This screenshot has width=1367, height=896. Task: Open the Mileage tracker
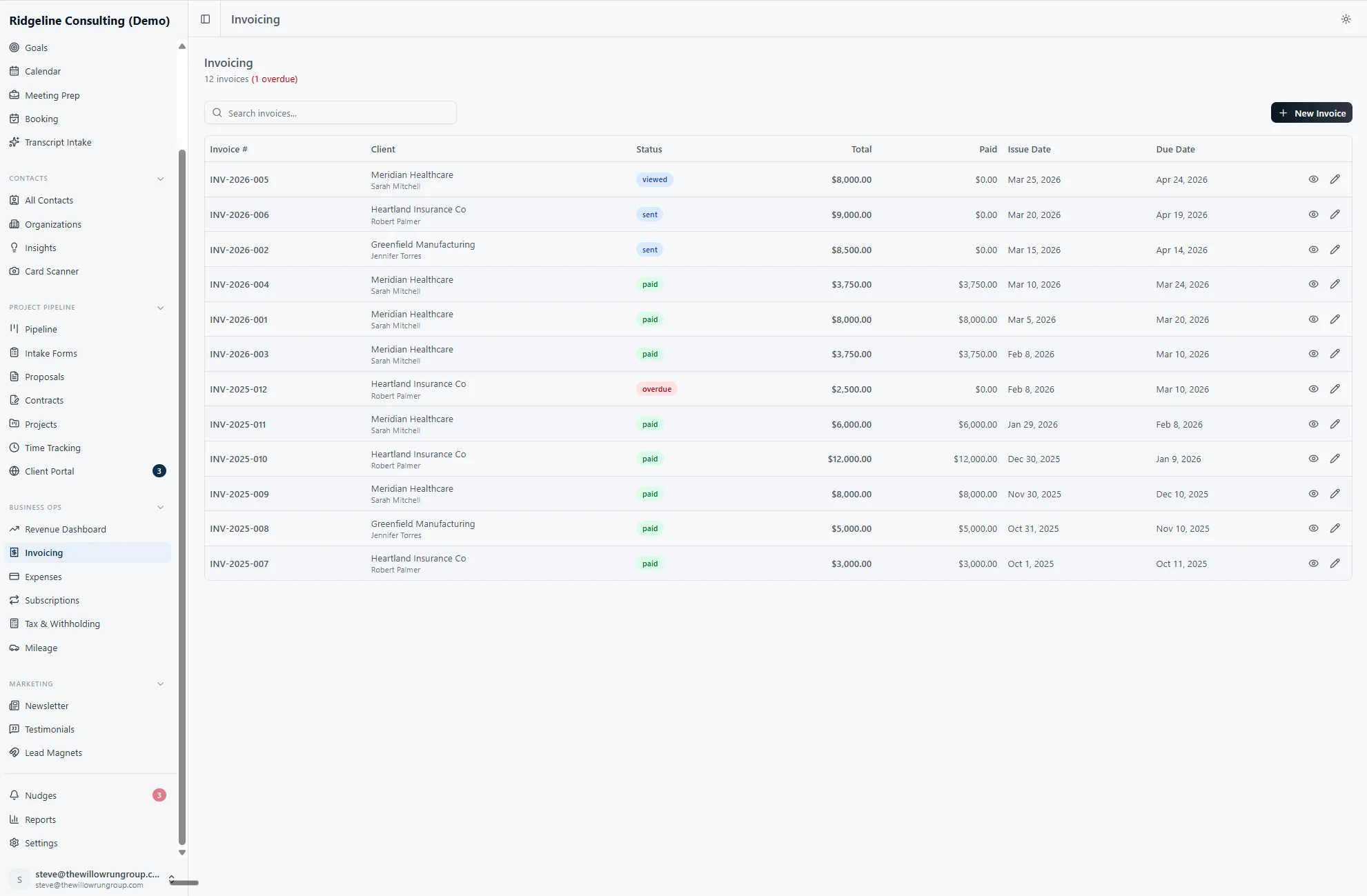[x=40, y=647]
